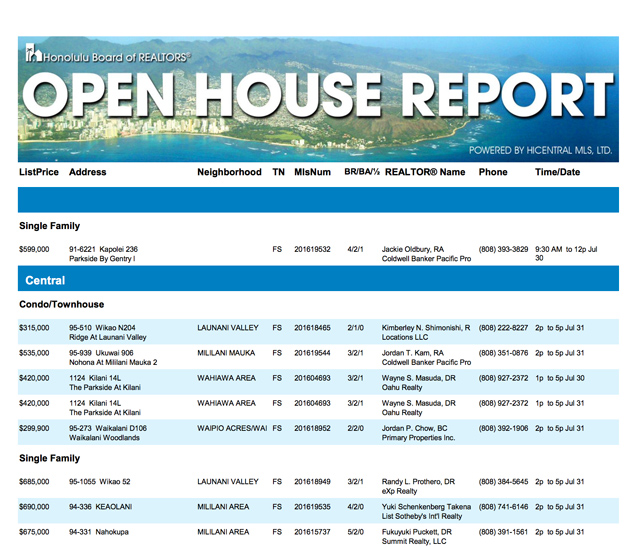
Task: Click phone number (808) 391-1561
Action: pos(503,532)
